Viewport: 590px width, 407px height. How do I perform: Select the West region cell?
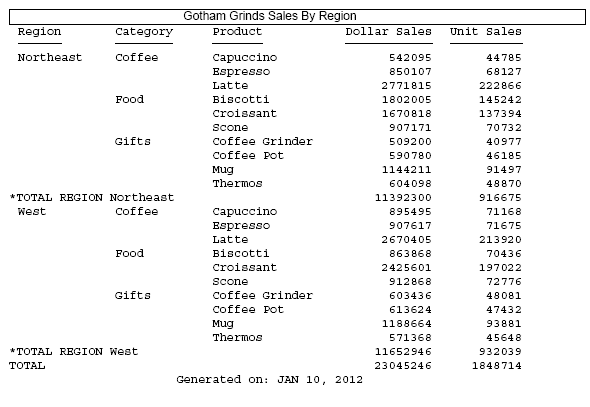[32, 211]
